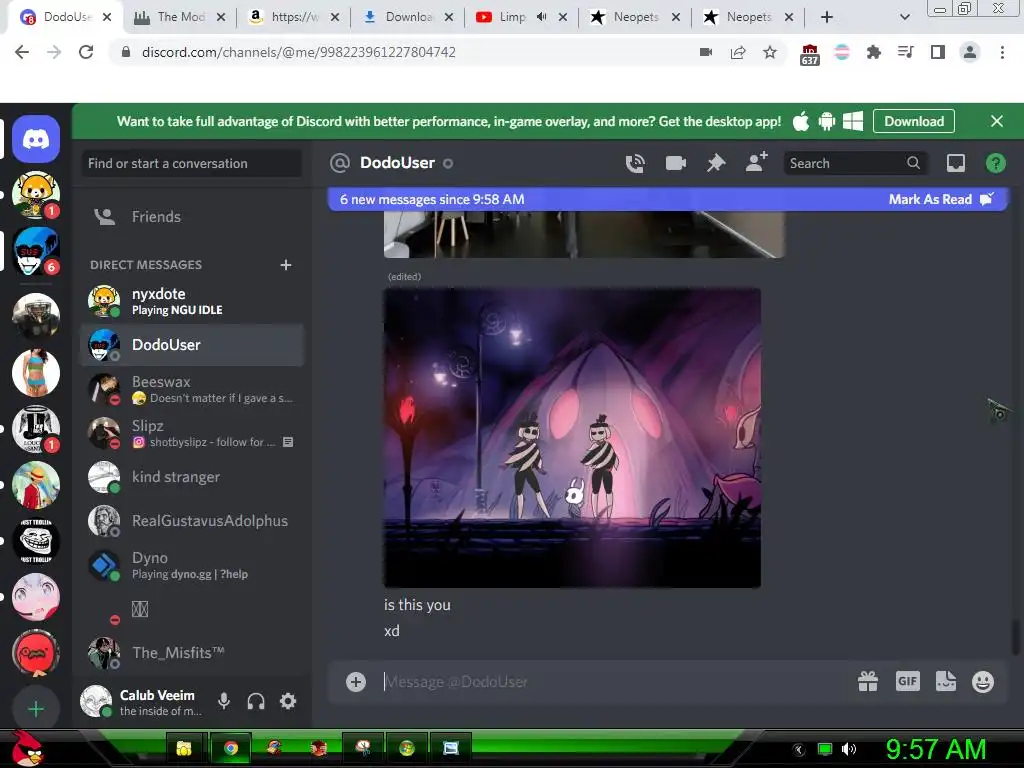Click the Calub Veeim user avatar

click(96, 701)
